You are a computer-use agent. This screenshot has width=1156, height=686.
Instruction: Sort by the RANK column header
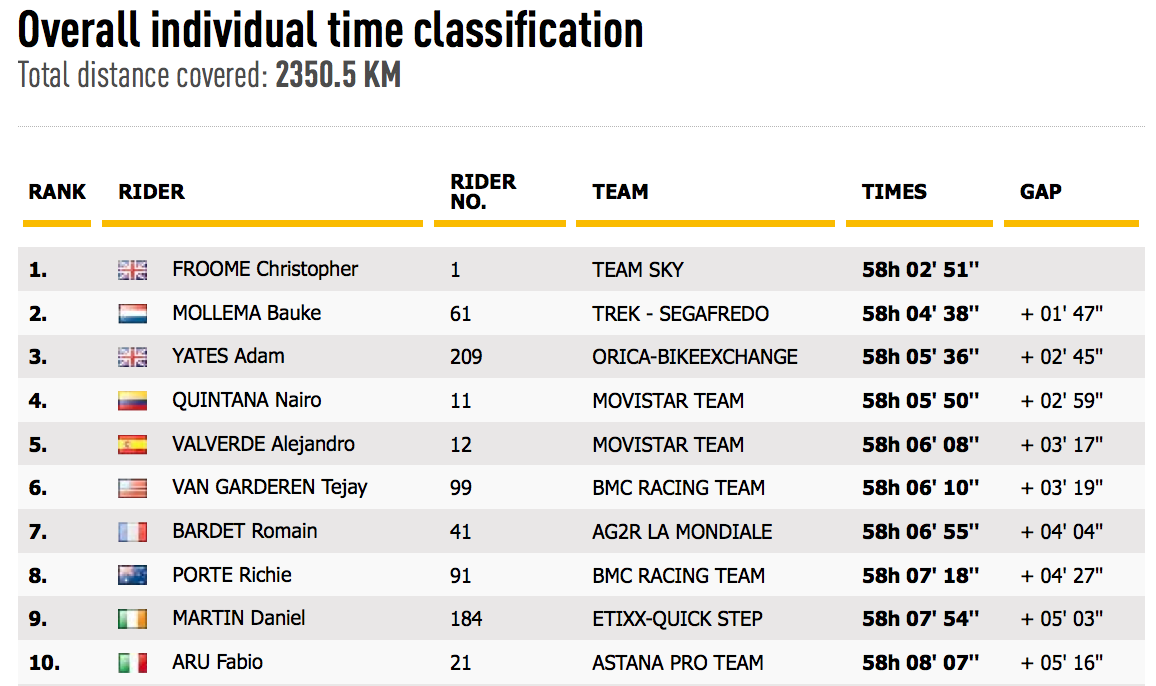pos(57,192)
